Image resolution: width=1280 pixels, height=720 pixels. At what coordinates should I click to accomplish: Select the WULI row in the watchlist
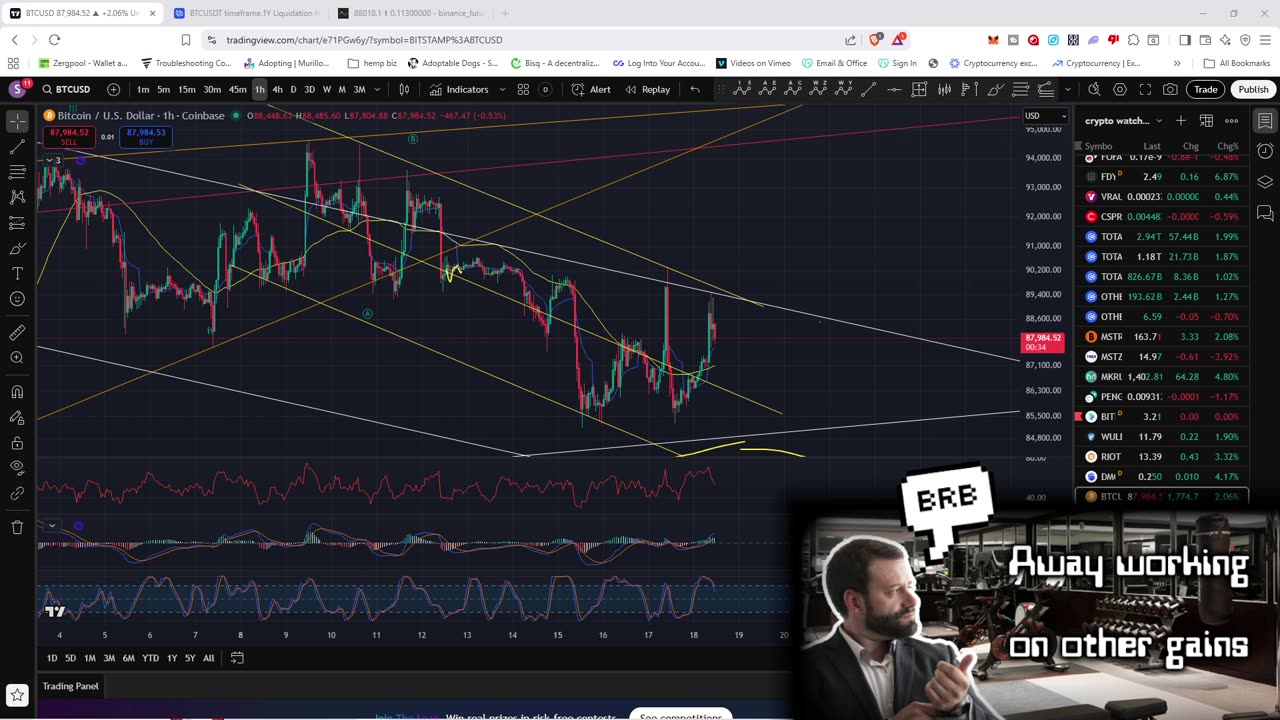[1163, 437]
